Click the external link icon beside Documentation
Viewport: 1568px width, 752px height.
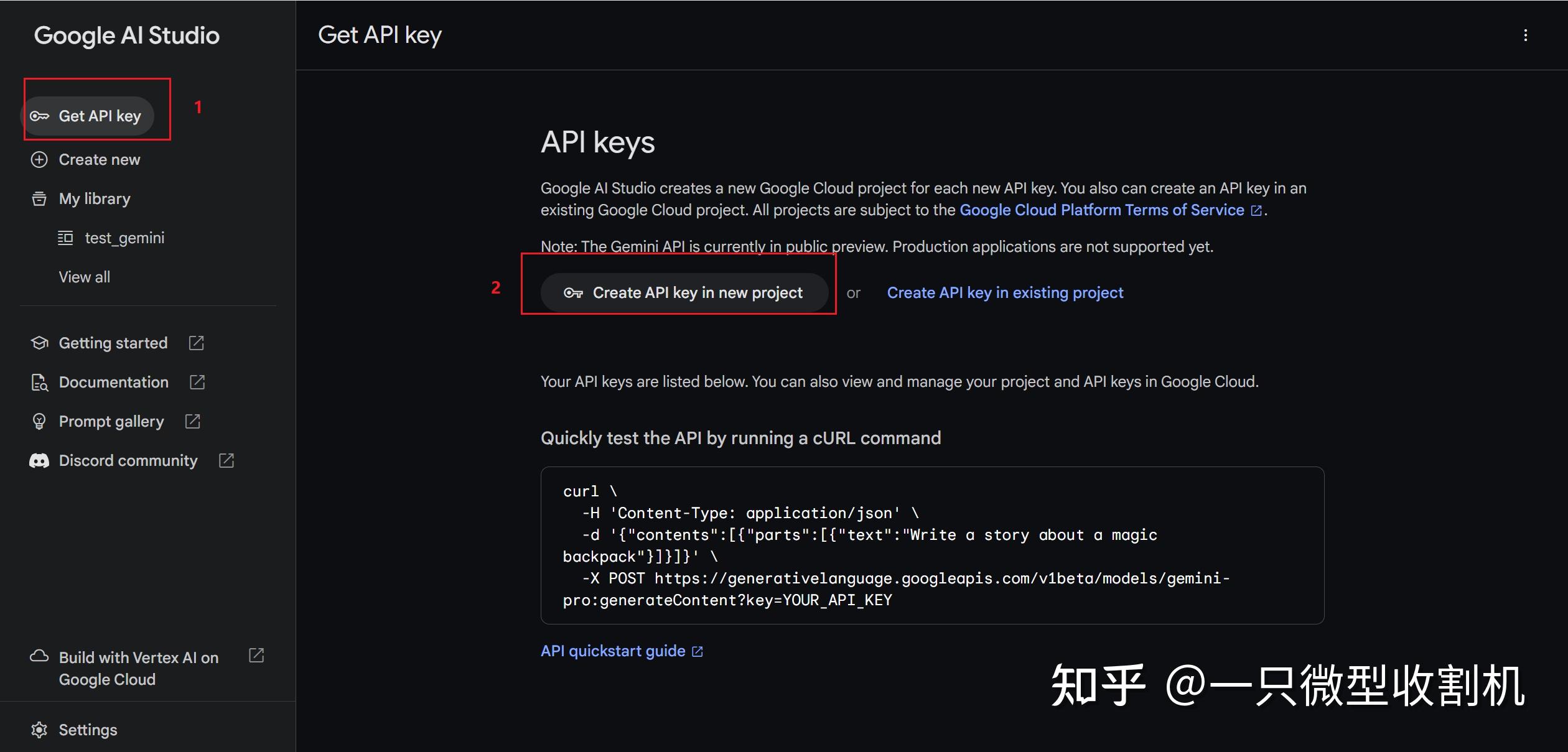[x=197, y=383]
